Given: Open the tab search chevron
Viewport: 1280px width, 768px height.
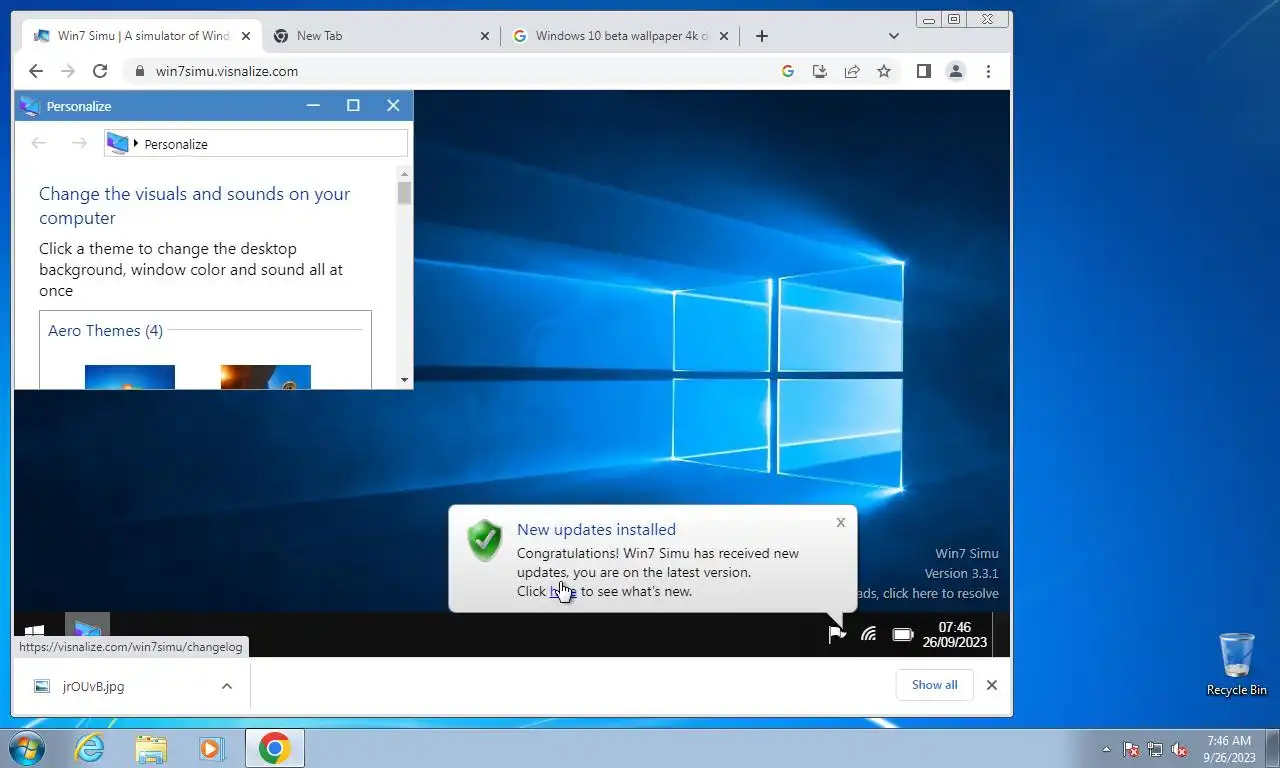Looking at the screenshot, I should click(893, 36).
